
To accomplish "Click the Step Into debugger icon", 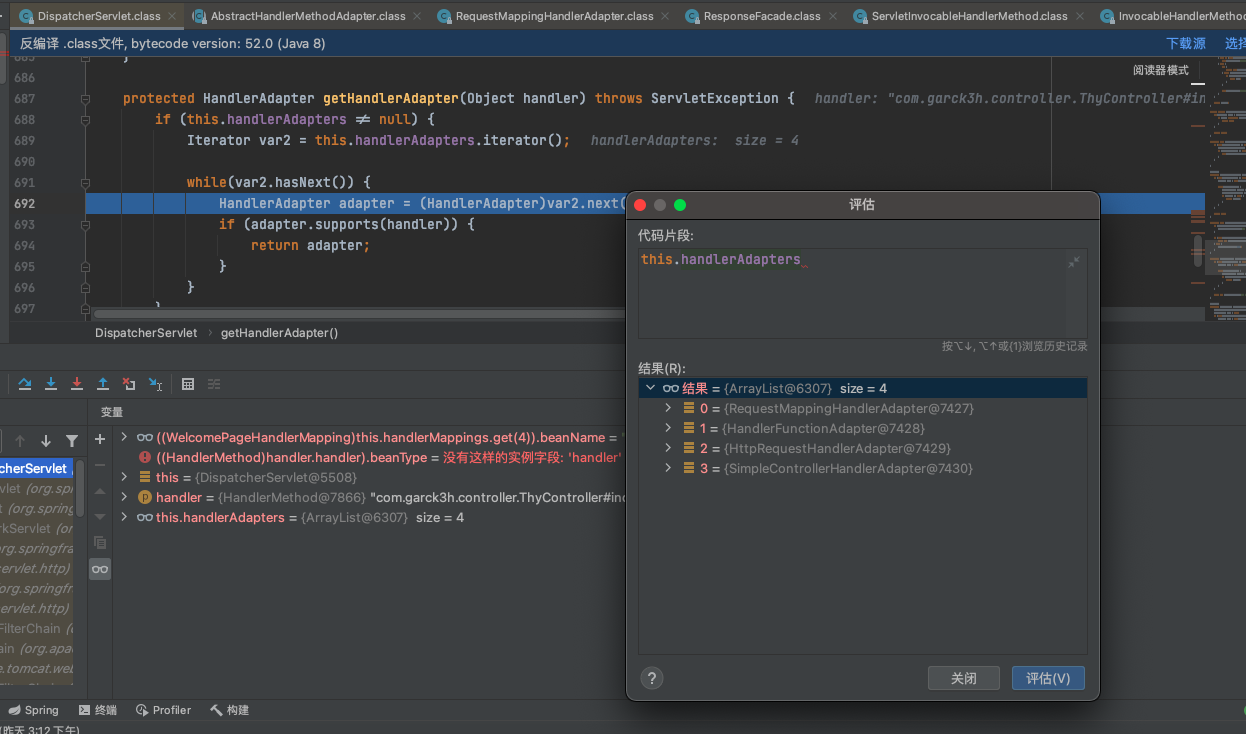I will click(x=51, y=384).
